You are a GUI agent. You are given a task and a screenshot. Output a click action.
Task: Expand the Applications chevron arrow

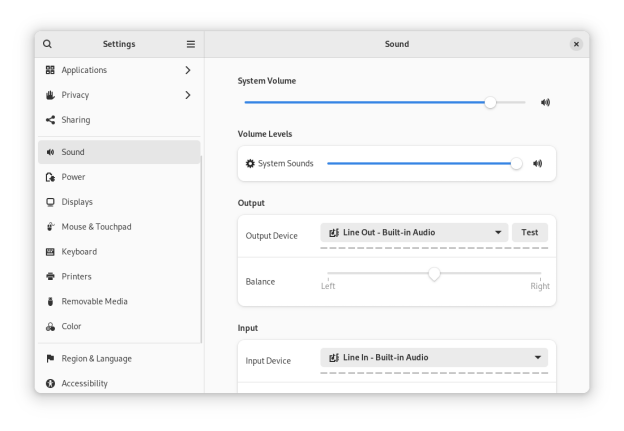pos(188,70)
